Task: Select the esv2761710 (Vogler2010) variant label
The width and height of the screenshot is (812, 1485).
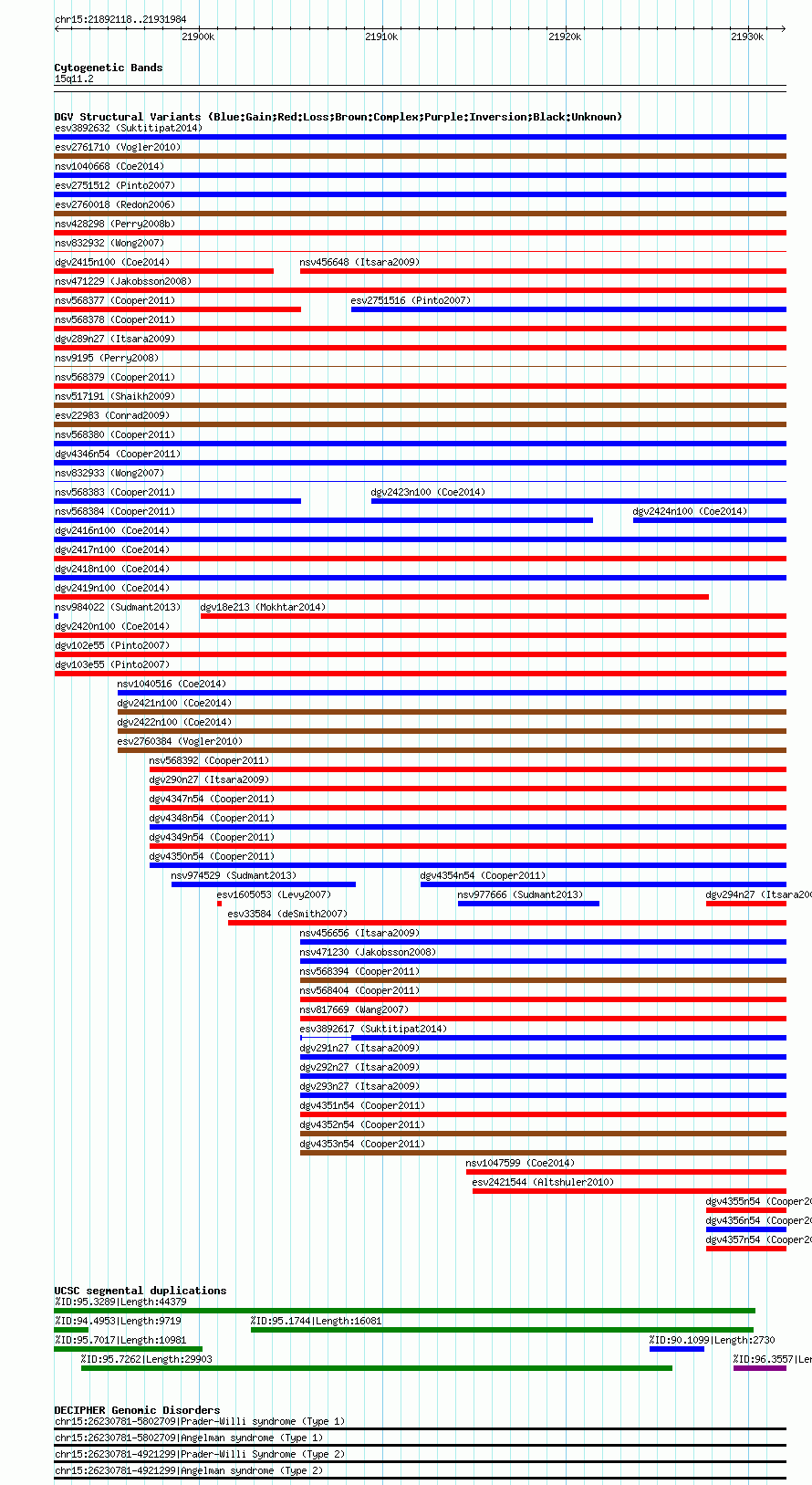Action: [118, 147]
